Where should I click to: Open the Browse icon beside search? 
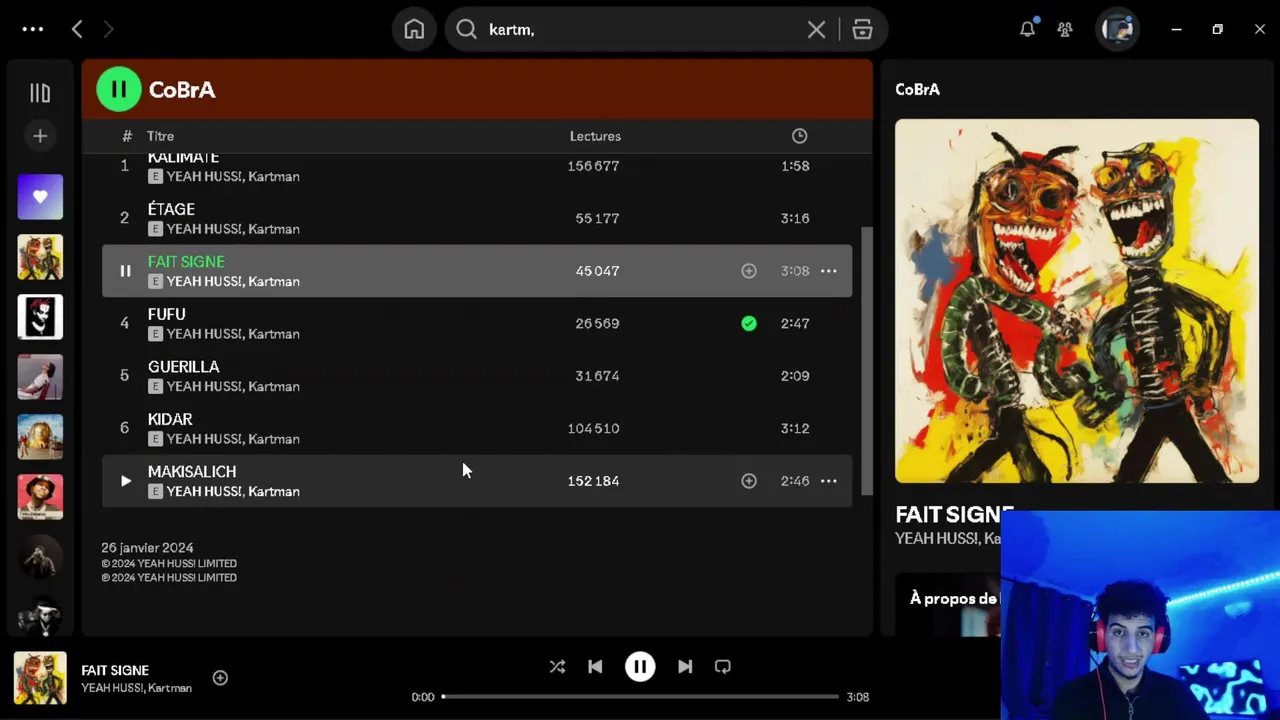coord(862,29)
